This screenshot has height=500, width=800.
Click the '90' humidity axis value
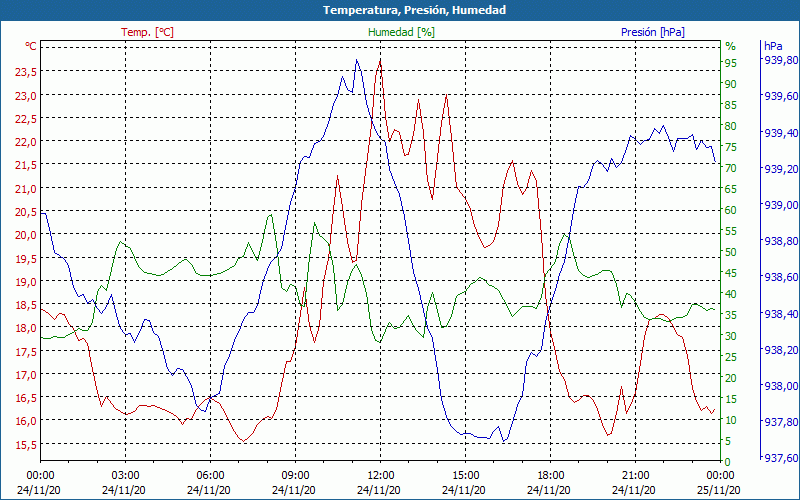pyautogui.click(x=731, y=84)
